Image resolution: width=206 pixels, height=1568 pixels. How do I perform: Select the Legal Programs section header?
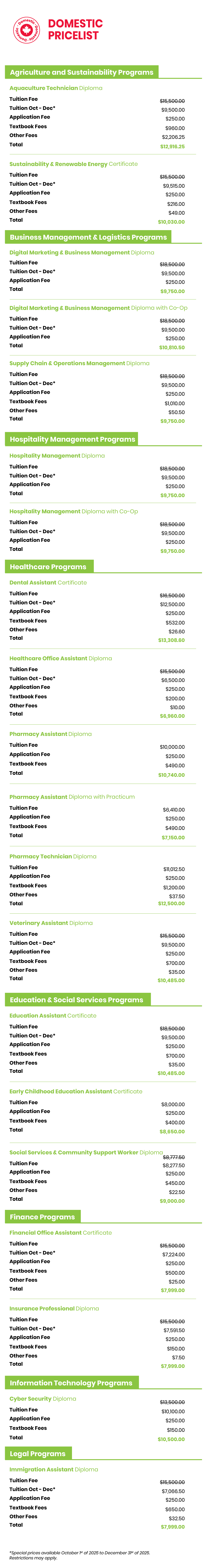click(38, 1453)
